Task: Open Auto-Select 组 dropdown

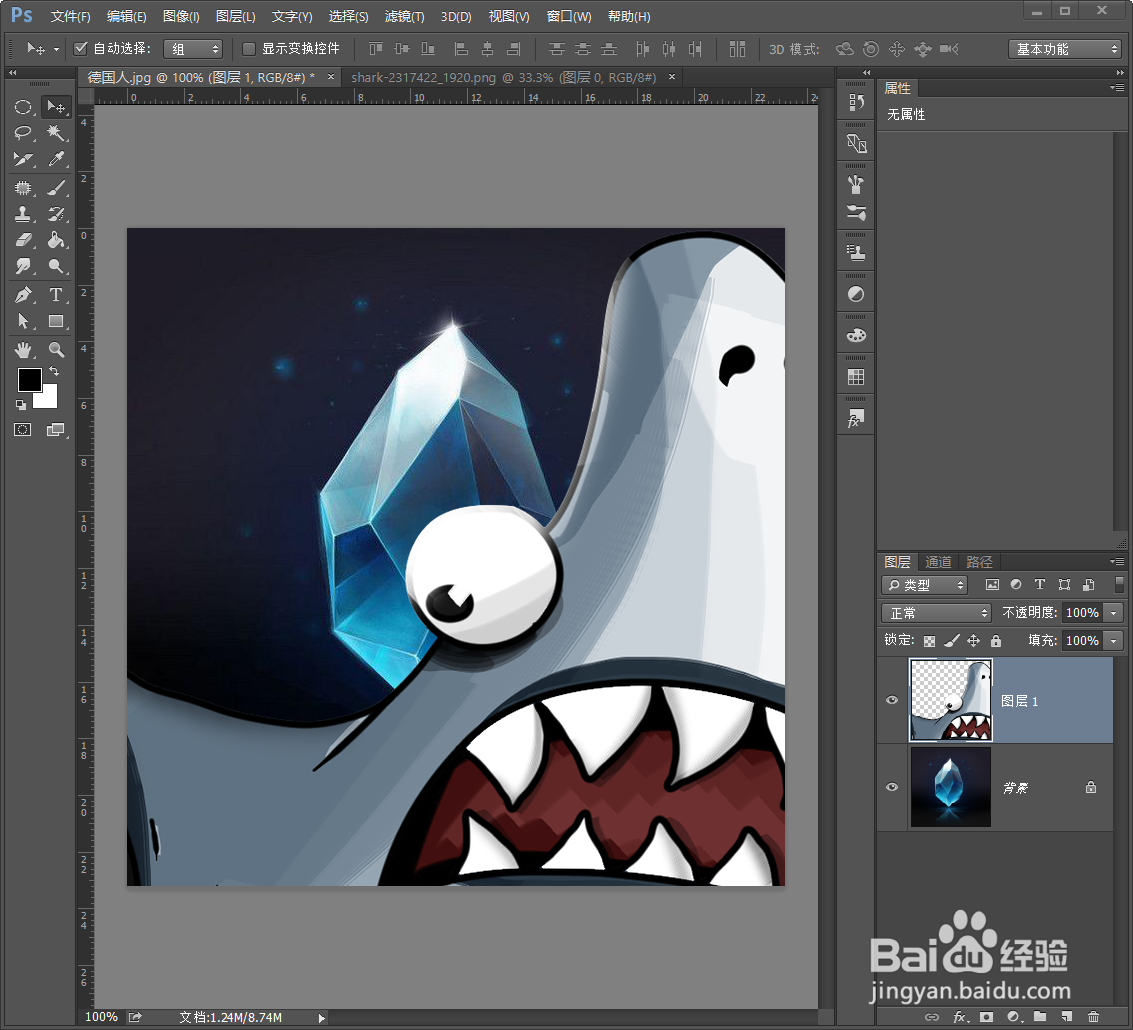Action: [x=193, y=49]
